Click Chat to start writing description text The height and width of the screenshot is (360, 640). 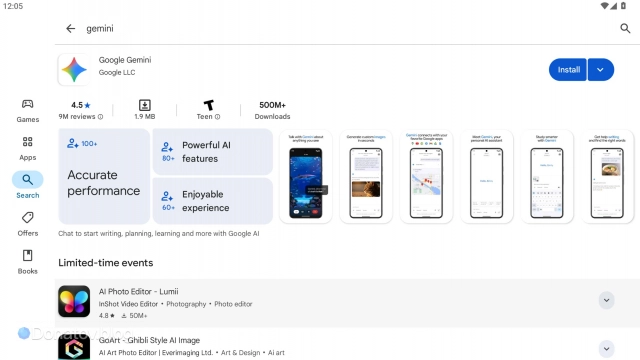click(x=159, y=233)
